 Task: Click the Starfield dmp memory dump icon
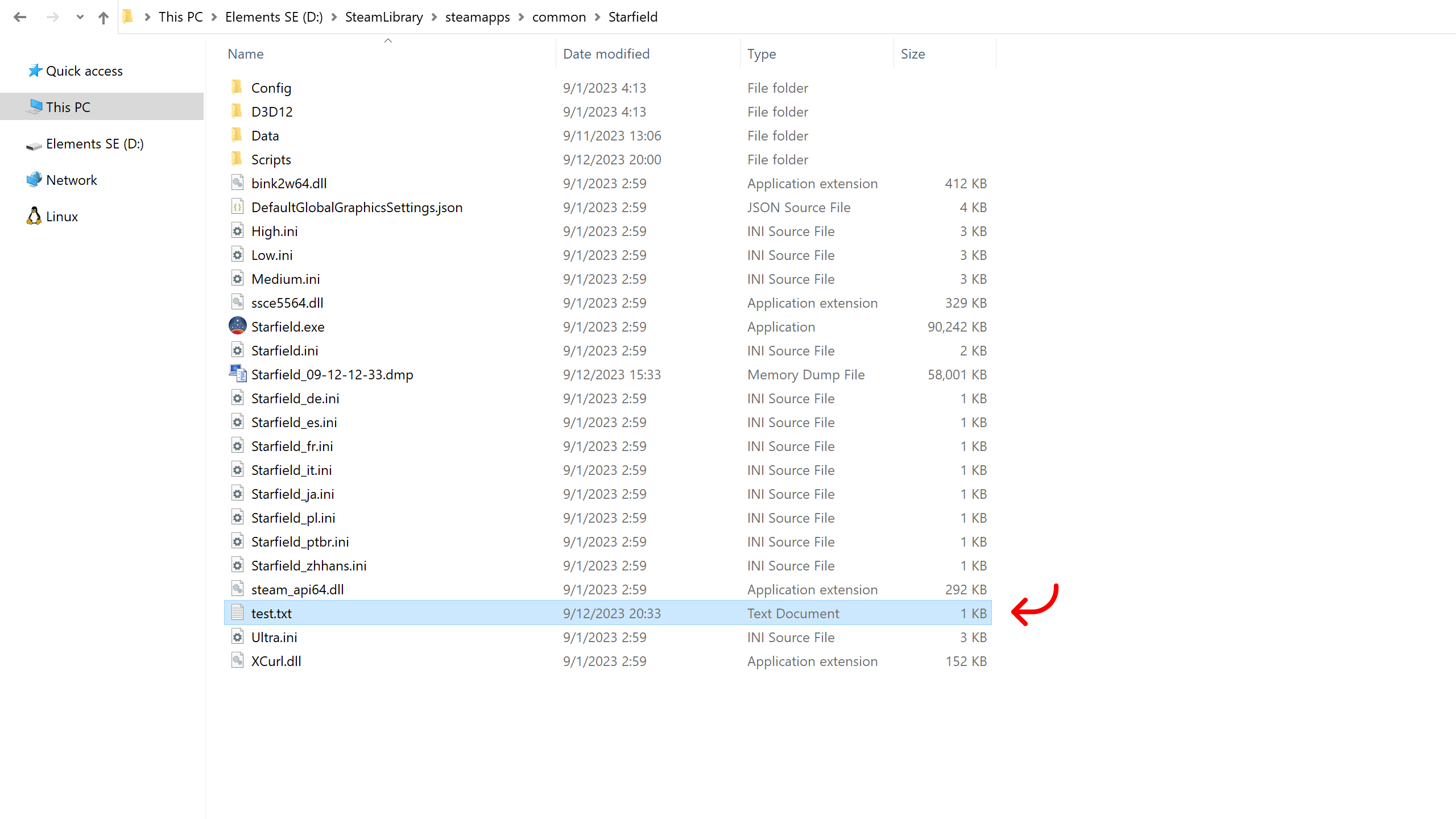(237, 374)
